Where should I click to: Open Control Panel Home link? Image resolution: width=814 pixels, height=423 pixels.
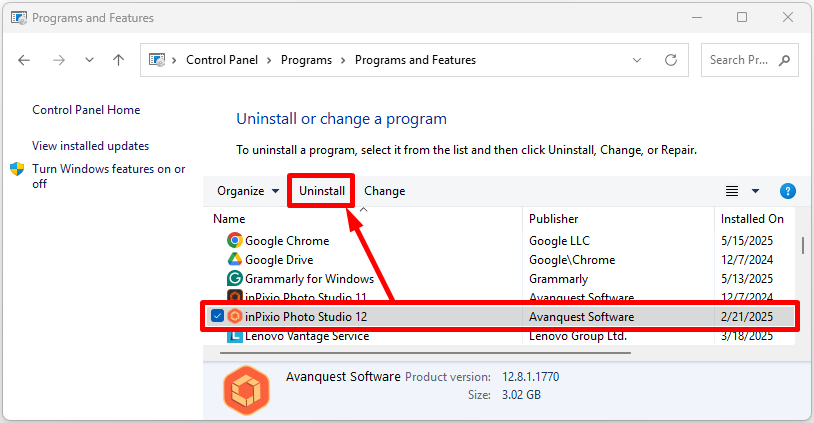pyautogui.click(x=86, y=110)
